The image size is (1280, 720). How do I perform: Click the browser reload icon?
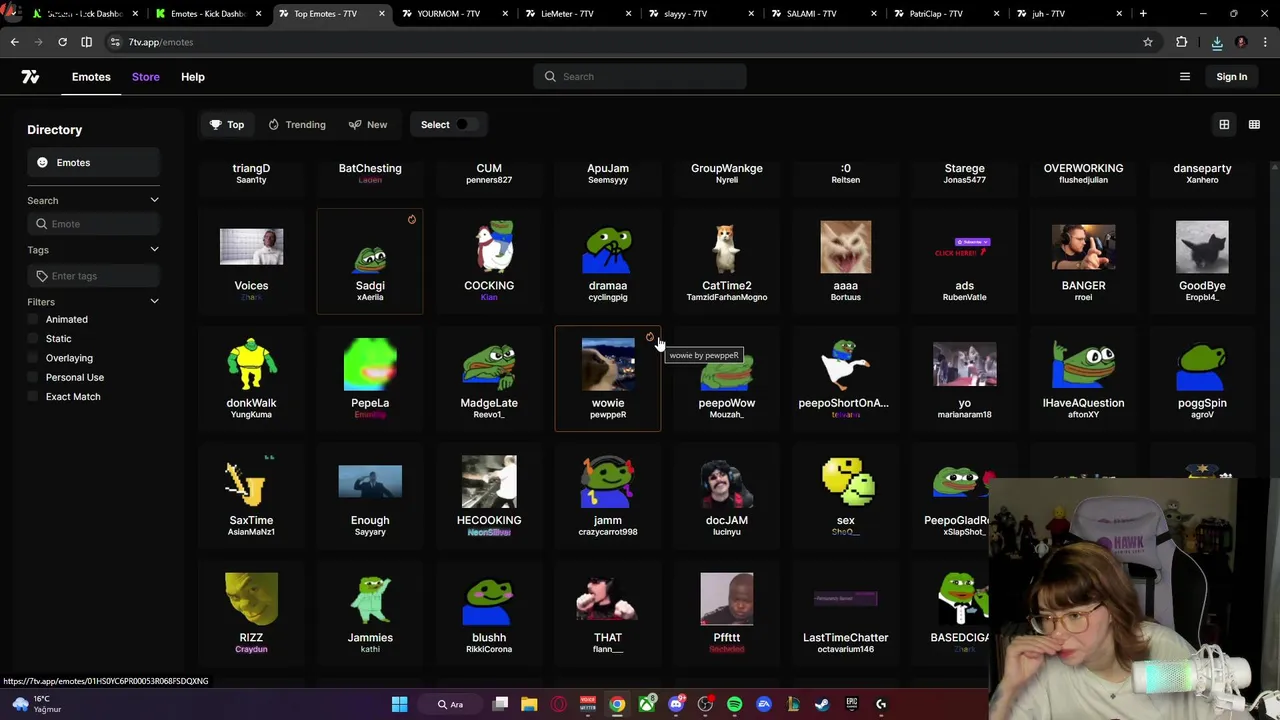tap(62, 42)
